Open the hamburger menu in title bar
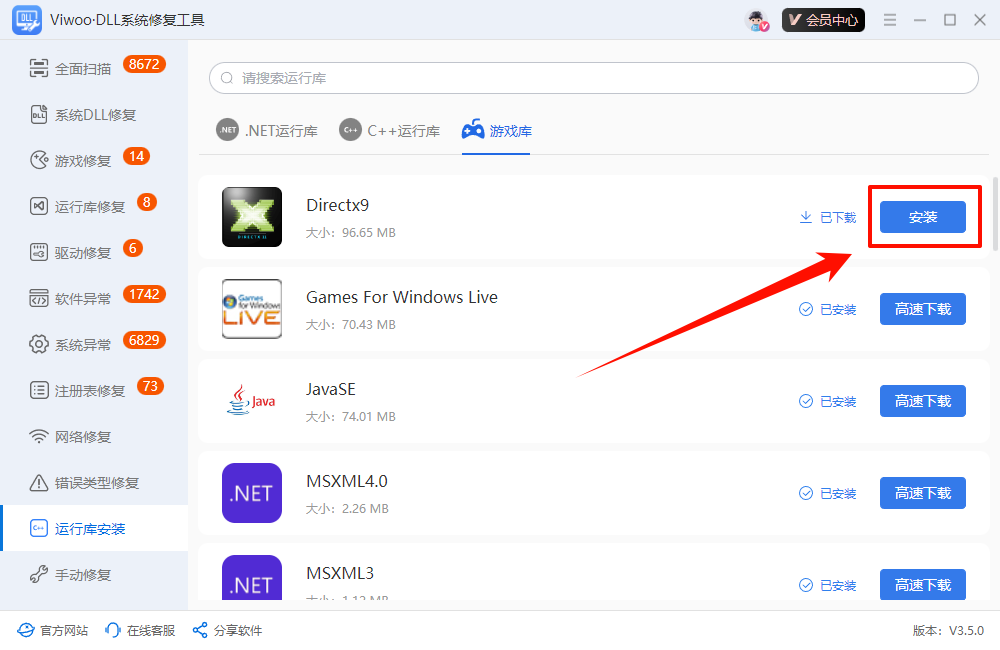The image size is (1000, 650). pos(890,20)
